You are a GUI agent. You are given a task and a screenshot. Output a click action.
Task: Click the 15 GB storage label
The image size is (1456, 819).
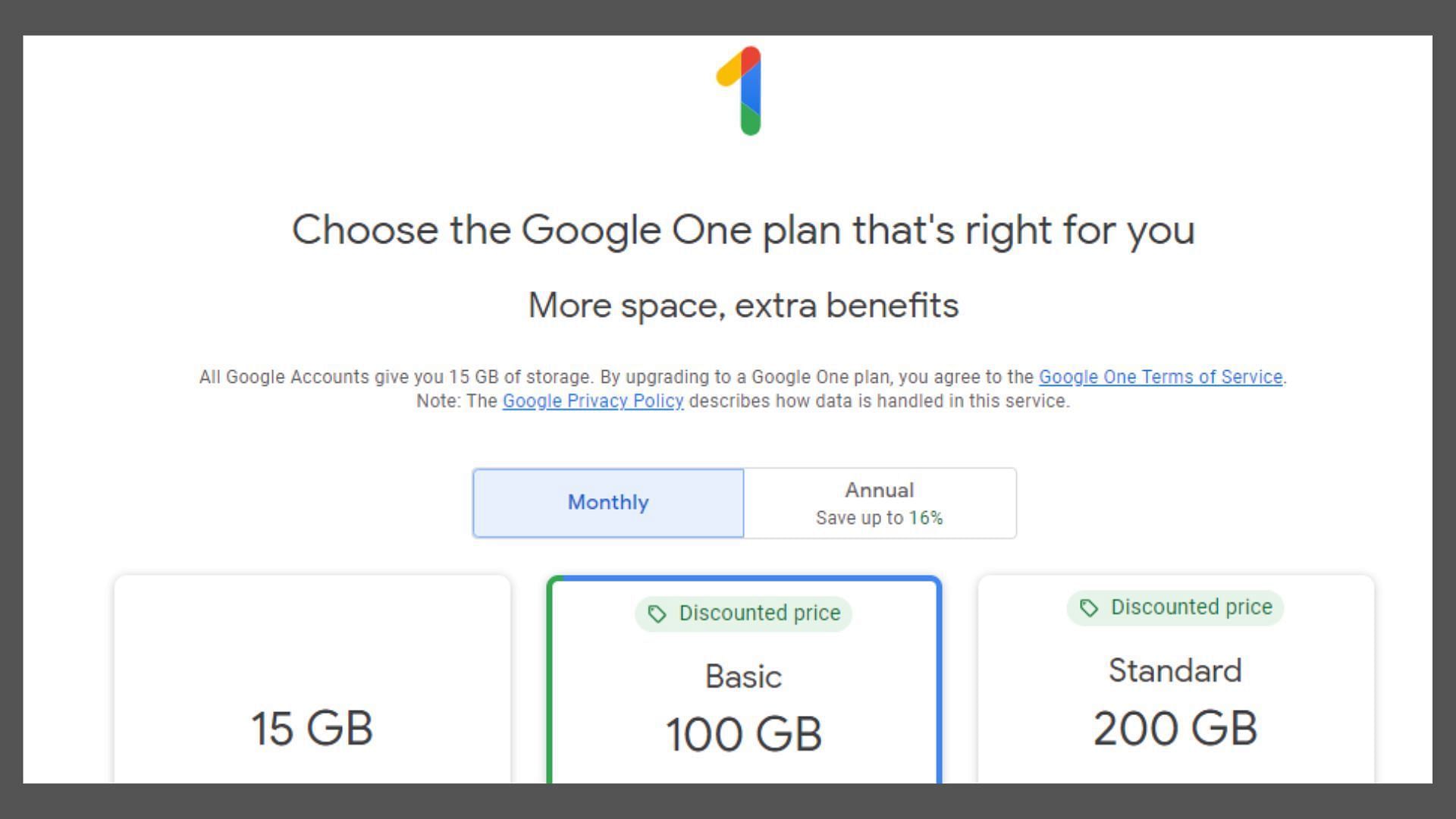[x=312, y=728]
